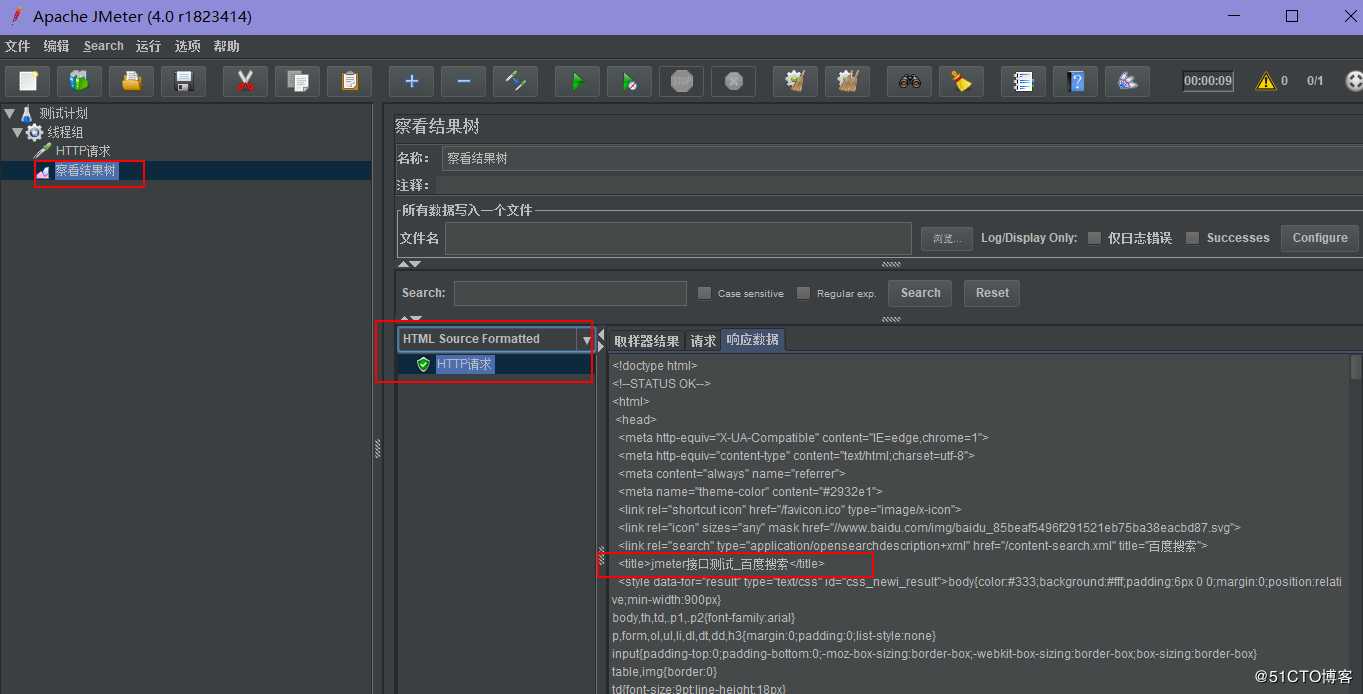Screen dimensions: 1363x694
Task: Select the 线程组 tree item
Action: coord(65,132)
